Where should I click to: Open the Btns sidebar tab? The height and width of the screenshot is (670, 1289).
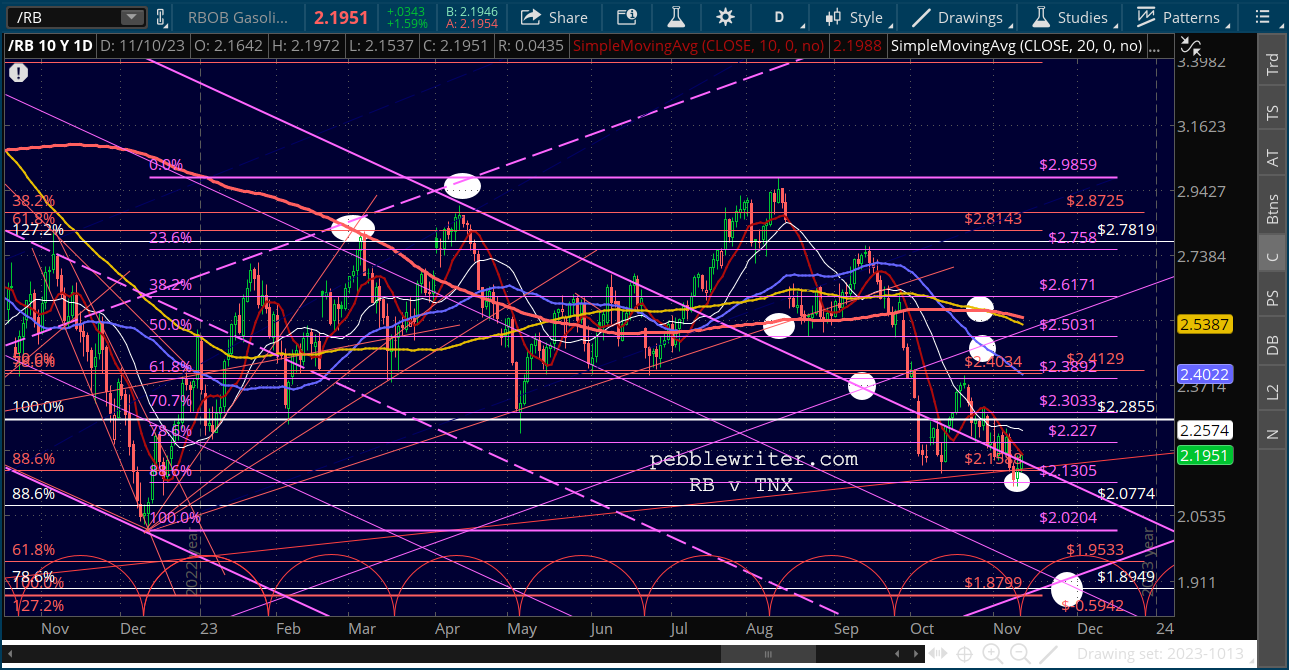(1273, 208)
